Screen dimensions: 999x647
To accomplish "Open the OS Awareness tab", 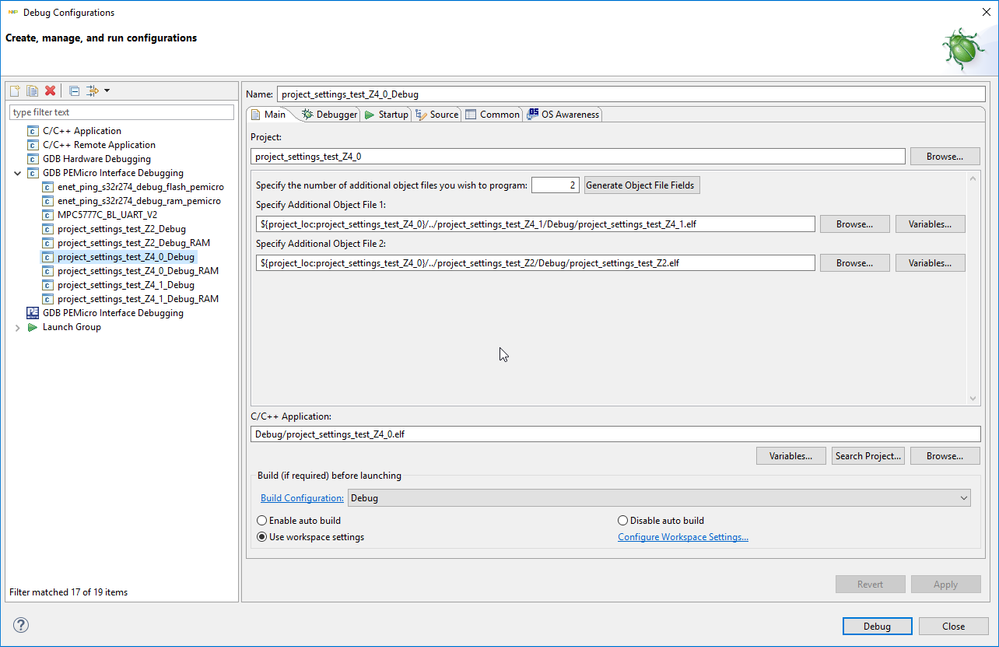I will click(x=564, y=115).
